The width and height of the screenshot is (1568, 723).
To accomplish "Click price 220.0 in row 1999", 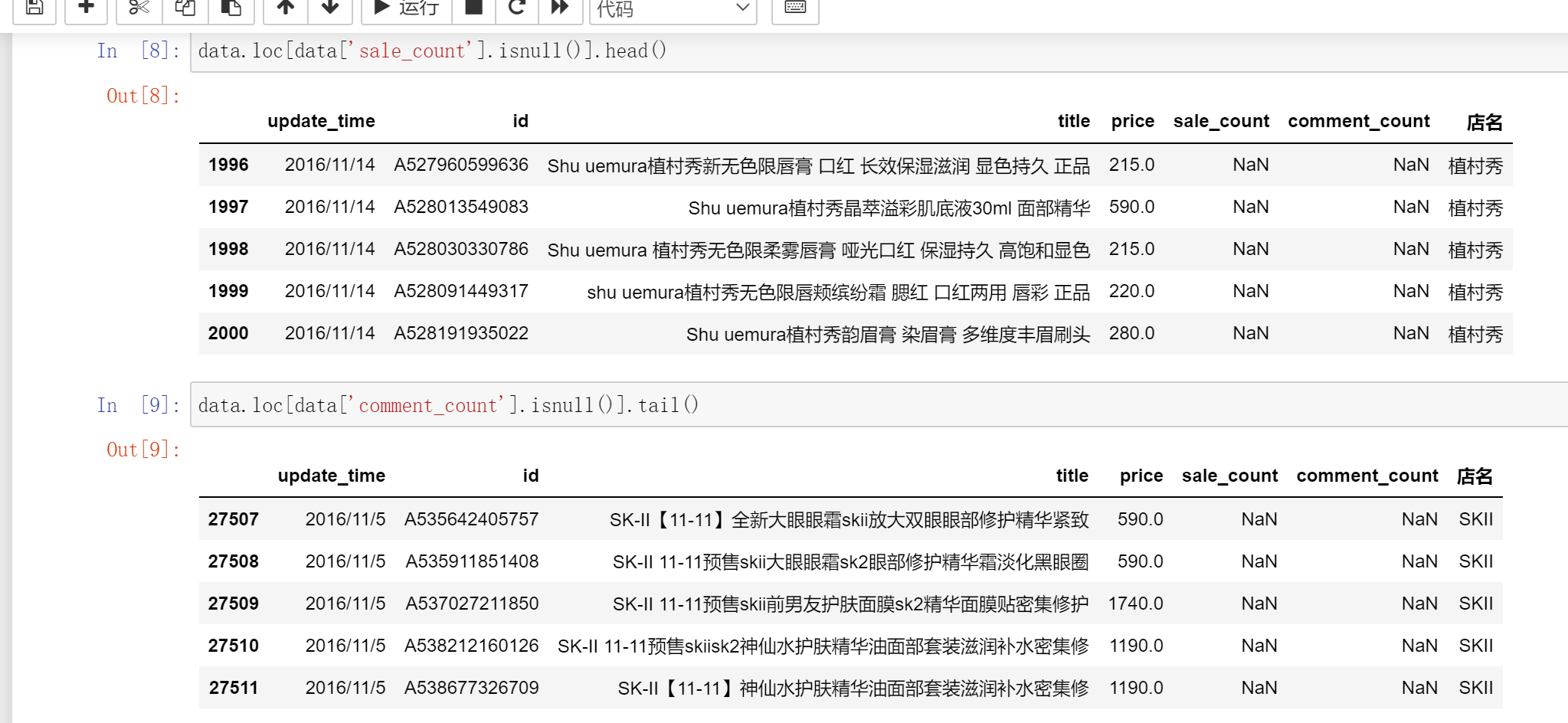I will coord(1131,292).
